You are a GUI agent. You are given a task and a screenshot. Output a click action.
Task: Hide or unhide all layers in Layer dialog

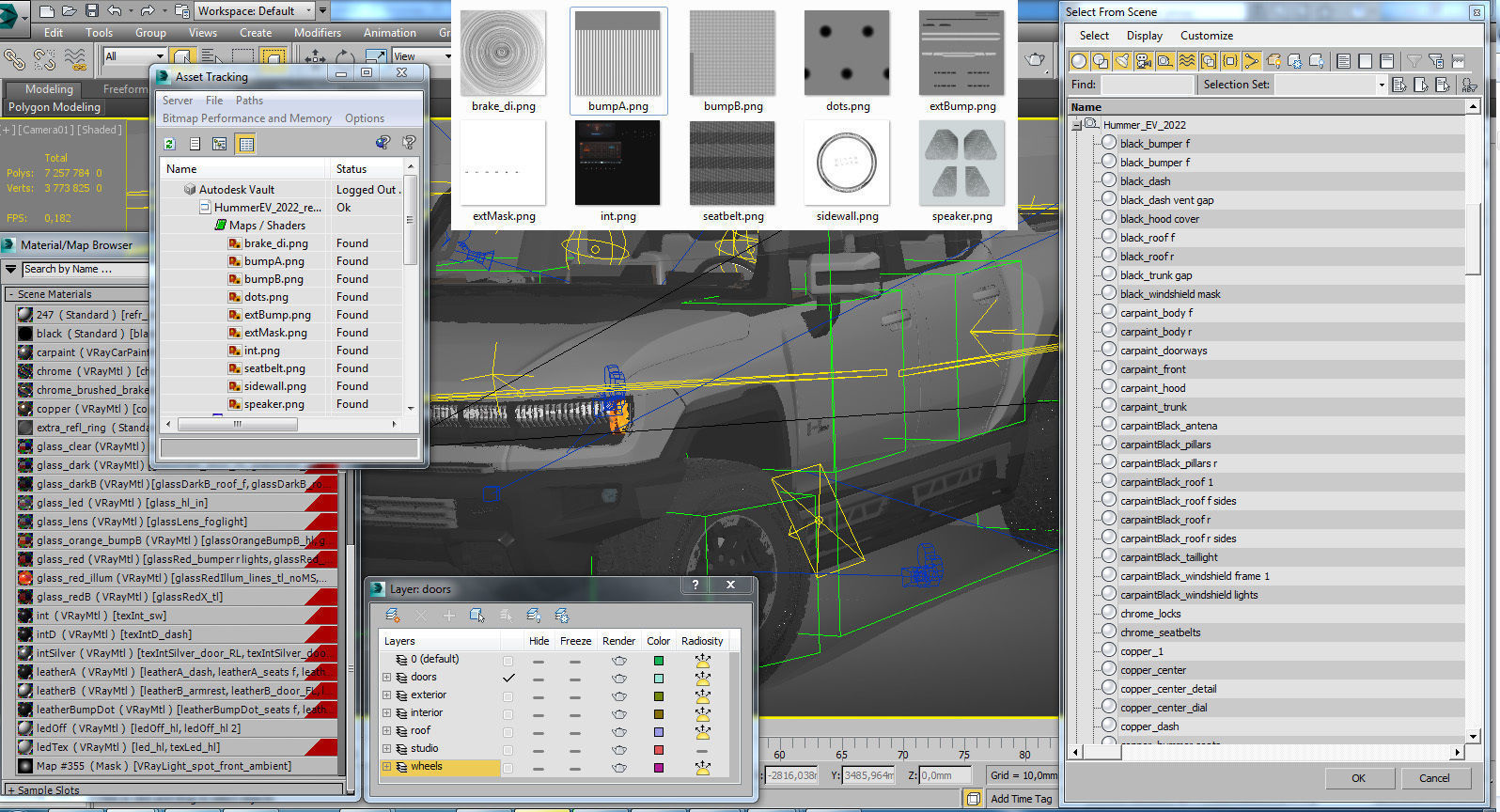point(534,616)
